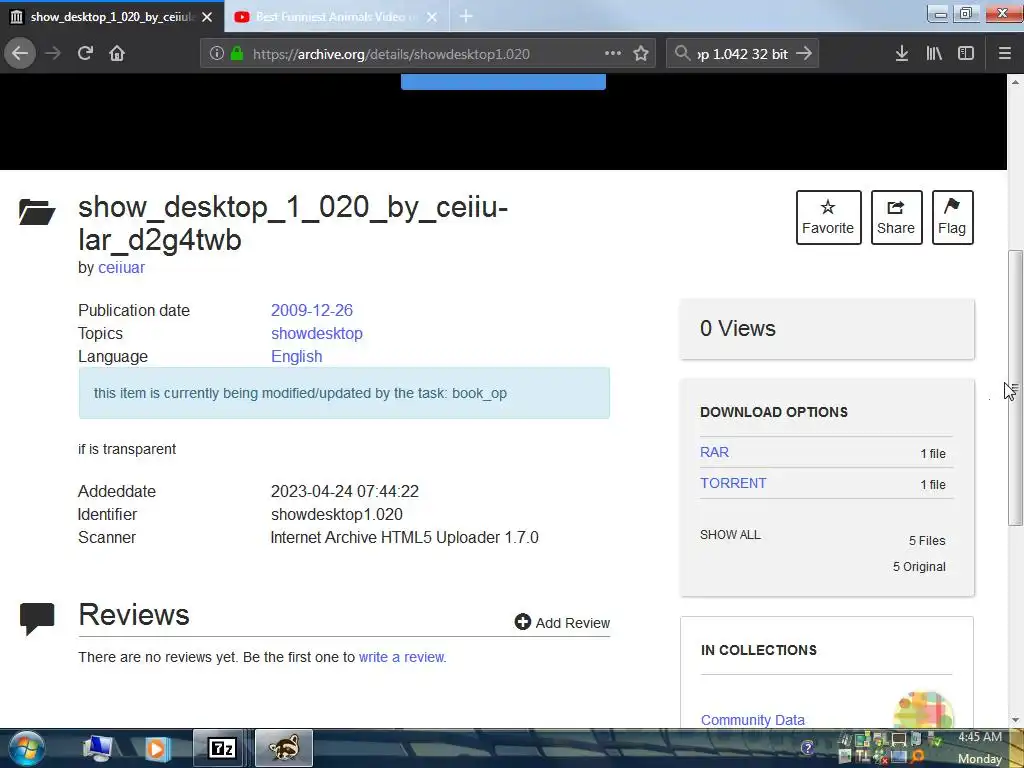
Task: Bookmark this page with the star icon
Action: [641, 54]
